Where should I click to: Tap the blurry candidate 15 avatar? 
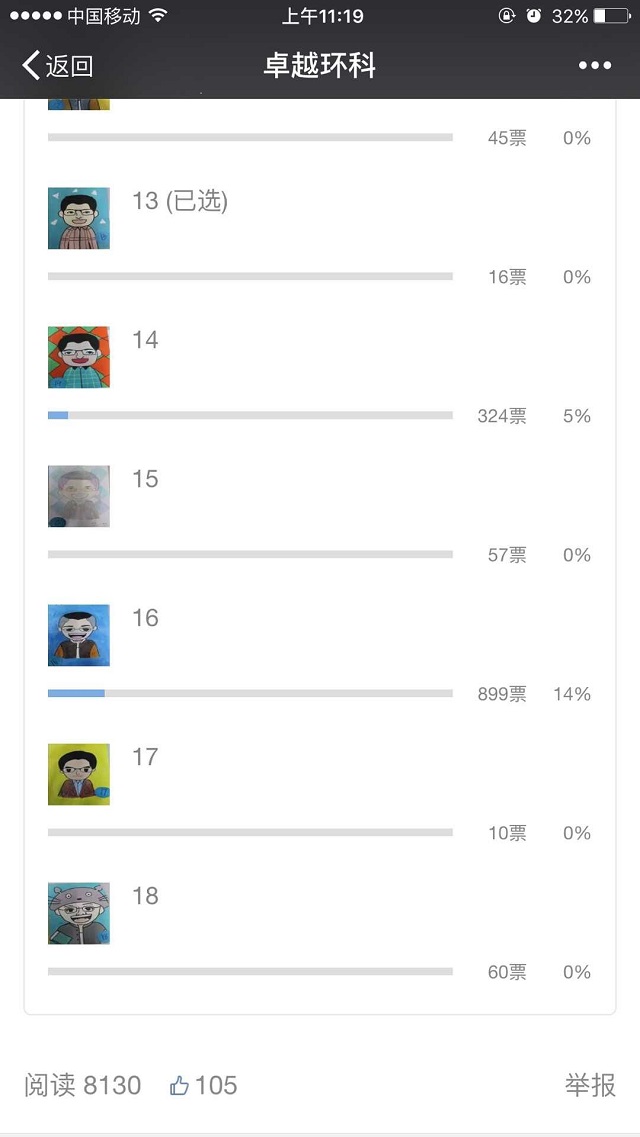point(79,496)
